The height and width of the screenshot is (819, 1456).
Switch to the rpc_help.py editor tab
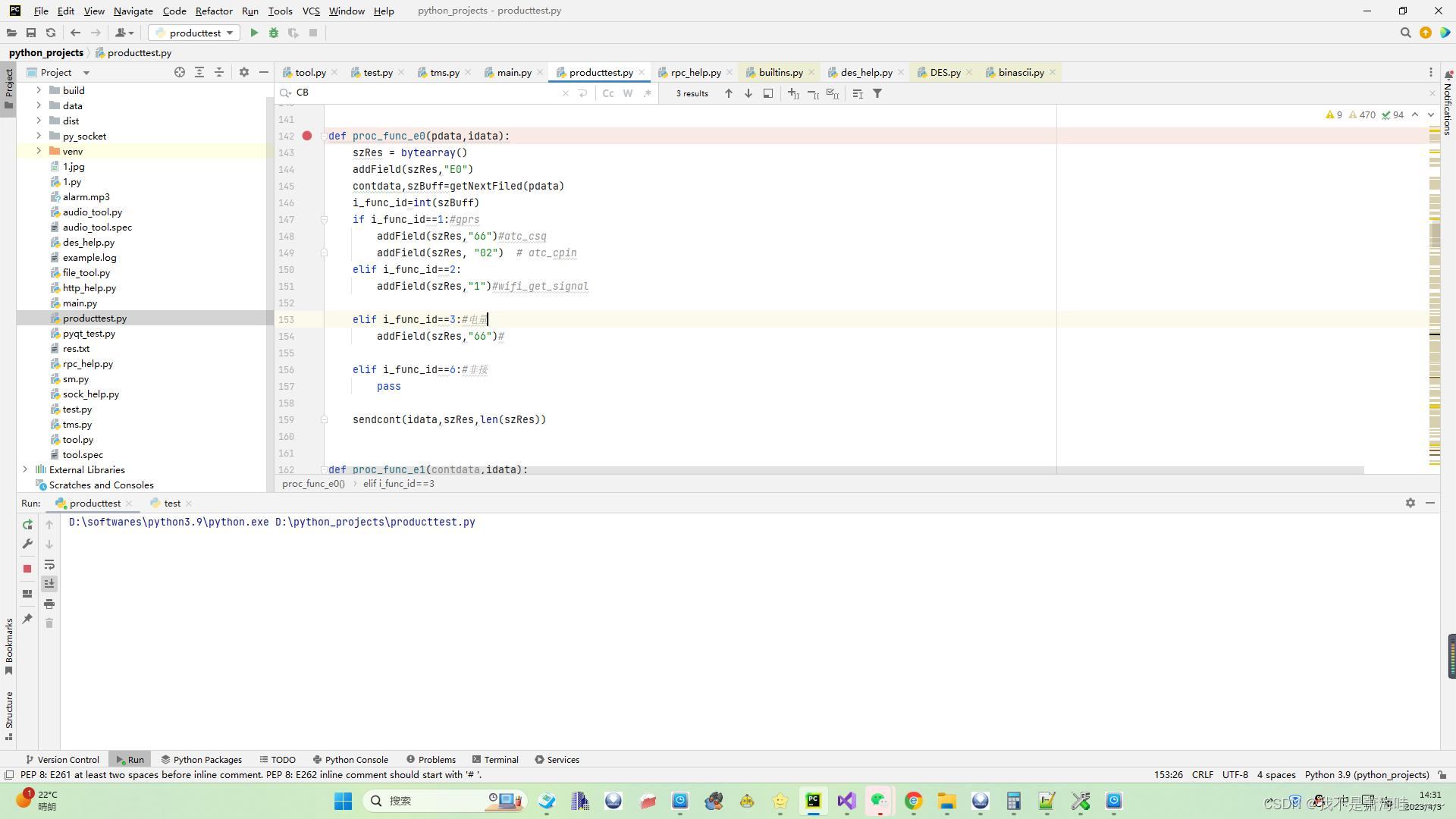(x=695, y=72)
